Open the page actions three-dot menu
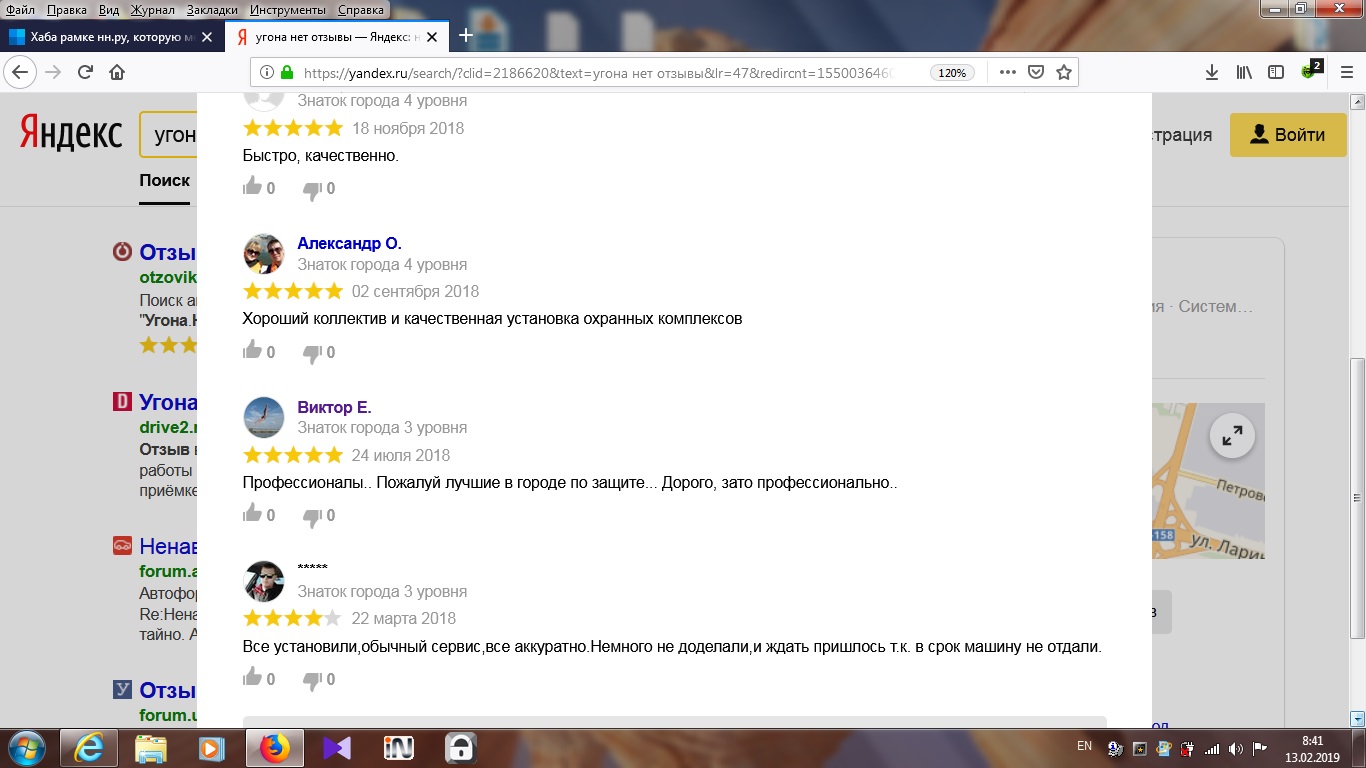The image size is (1366, 768). [1007, 72]
